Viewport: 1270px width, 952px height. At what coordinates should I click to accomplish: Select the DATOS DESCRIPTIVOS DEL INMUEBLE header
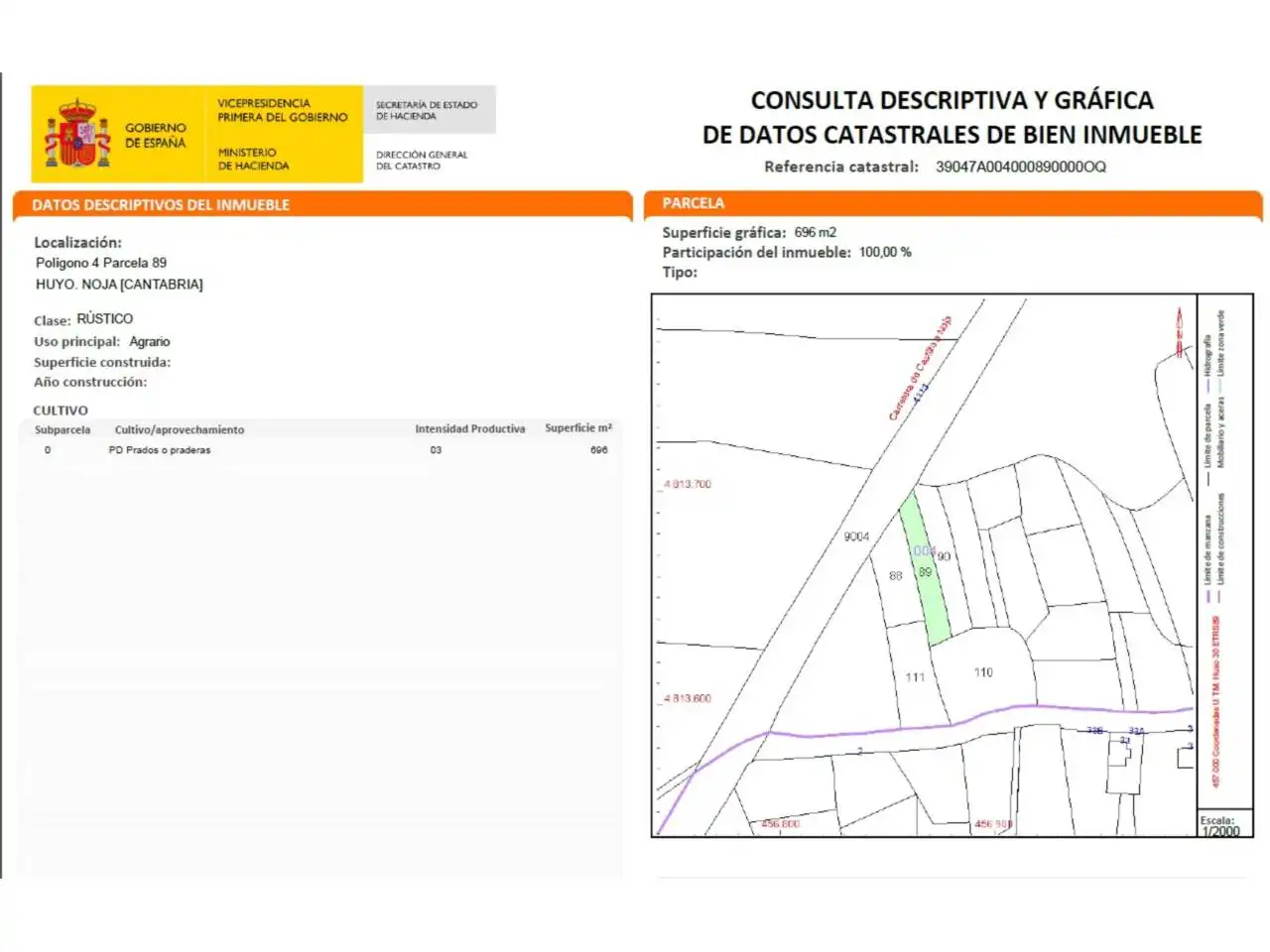point(161,205)
